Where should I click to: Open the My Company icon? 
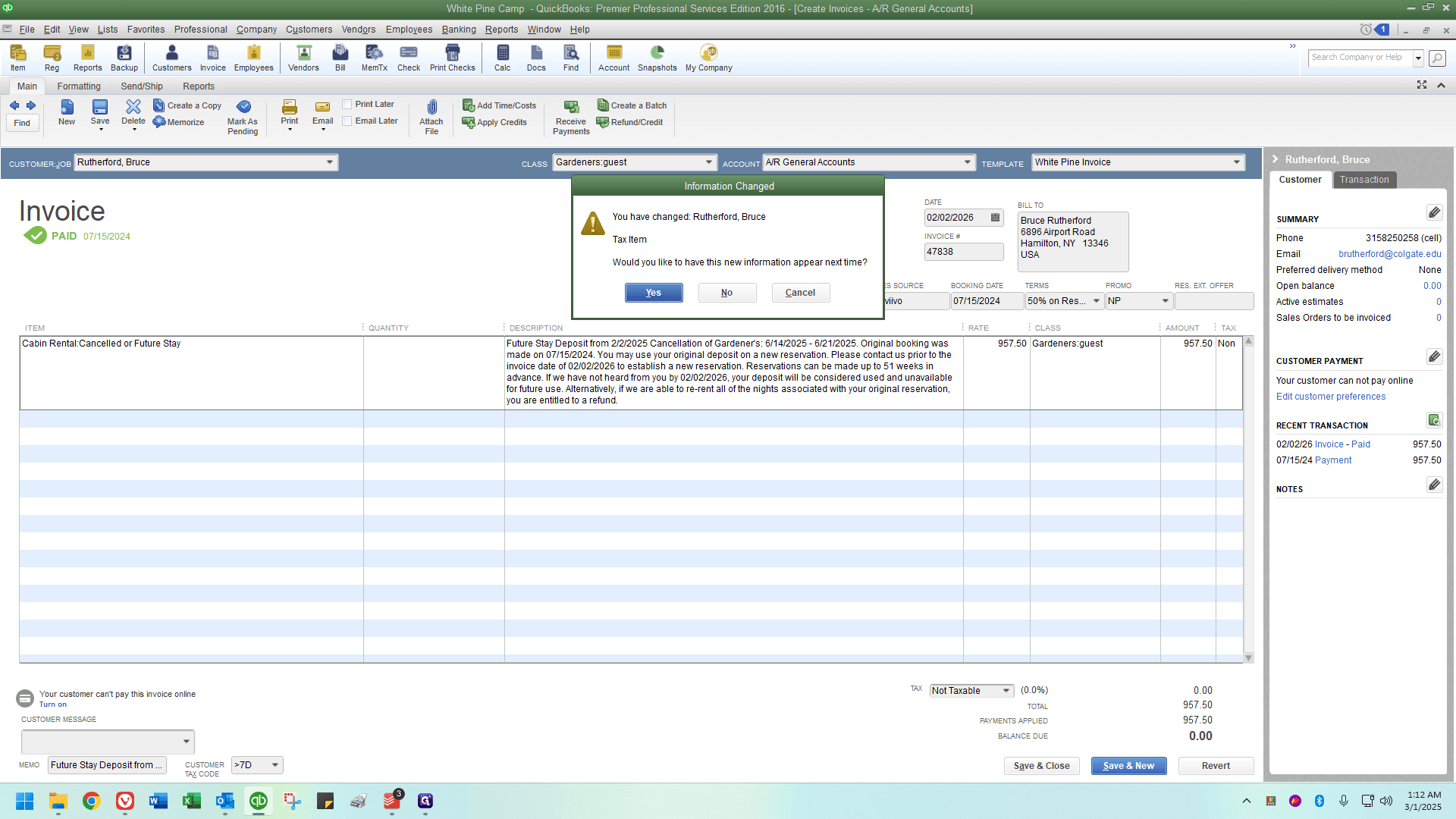point(709,58)
